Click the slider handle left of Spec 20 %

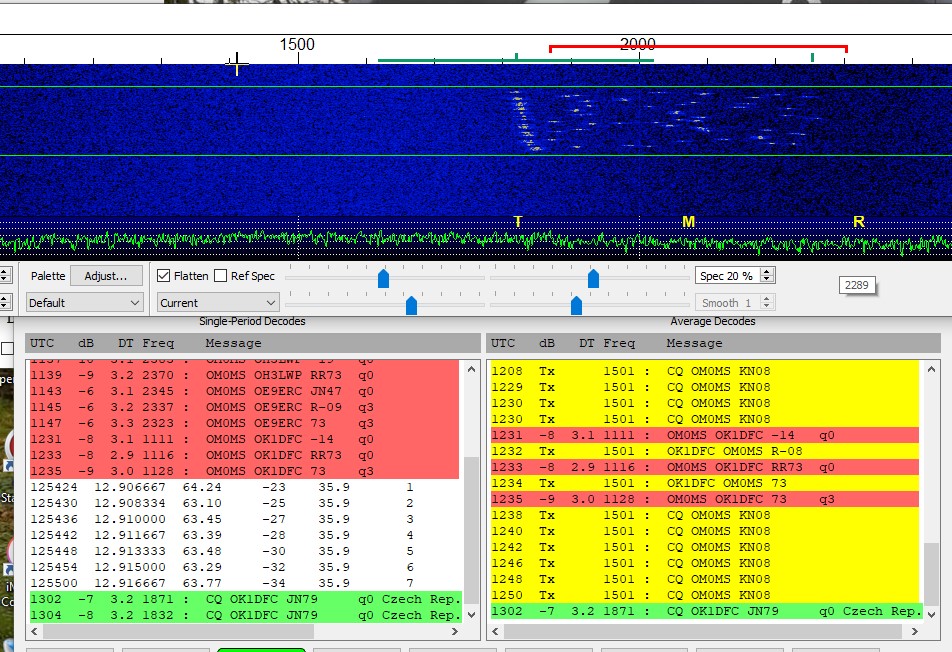tap(593, 279)
